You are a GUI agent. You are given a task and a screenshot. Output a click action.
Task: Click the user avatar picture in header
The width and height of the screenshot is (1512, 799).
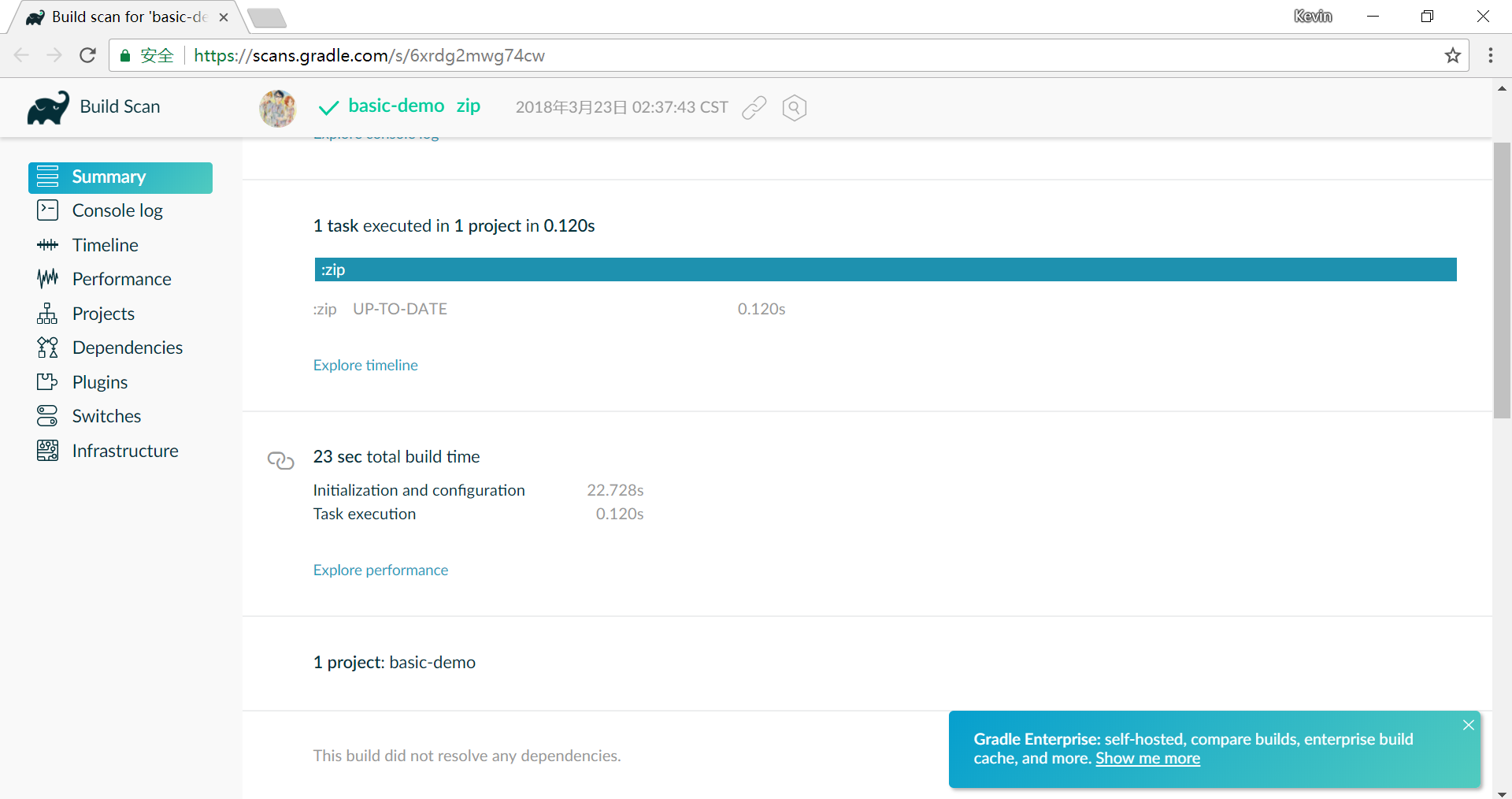(278, 108)
